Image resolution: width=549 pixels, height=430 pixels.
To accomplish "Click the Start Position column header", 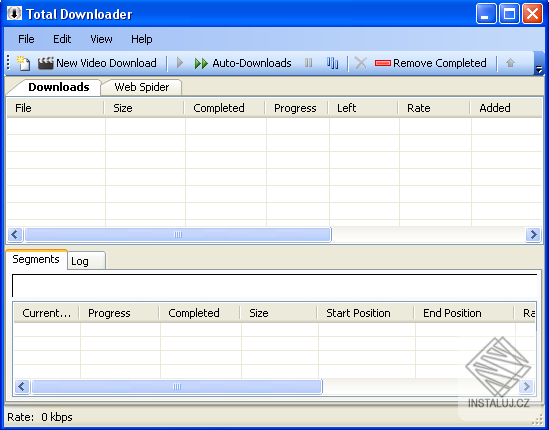I will [366, 313].
